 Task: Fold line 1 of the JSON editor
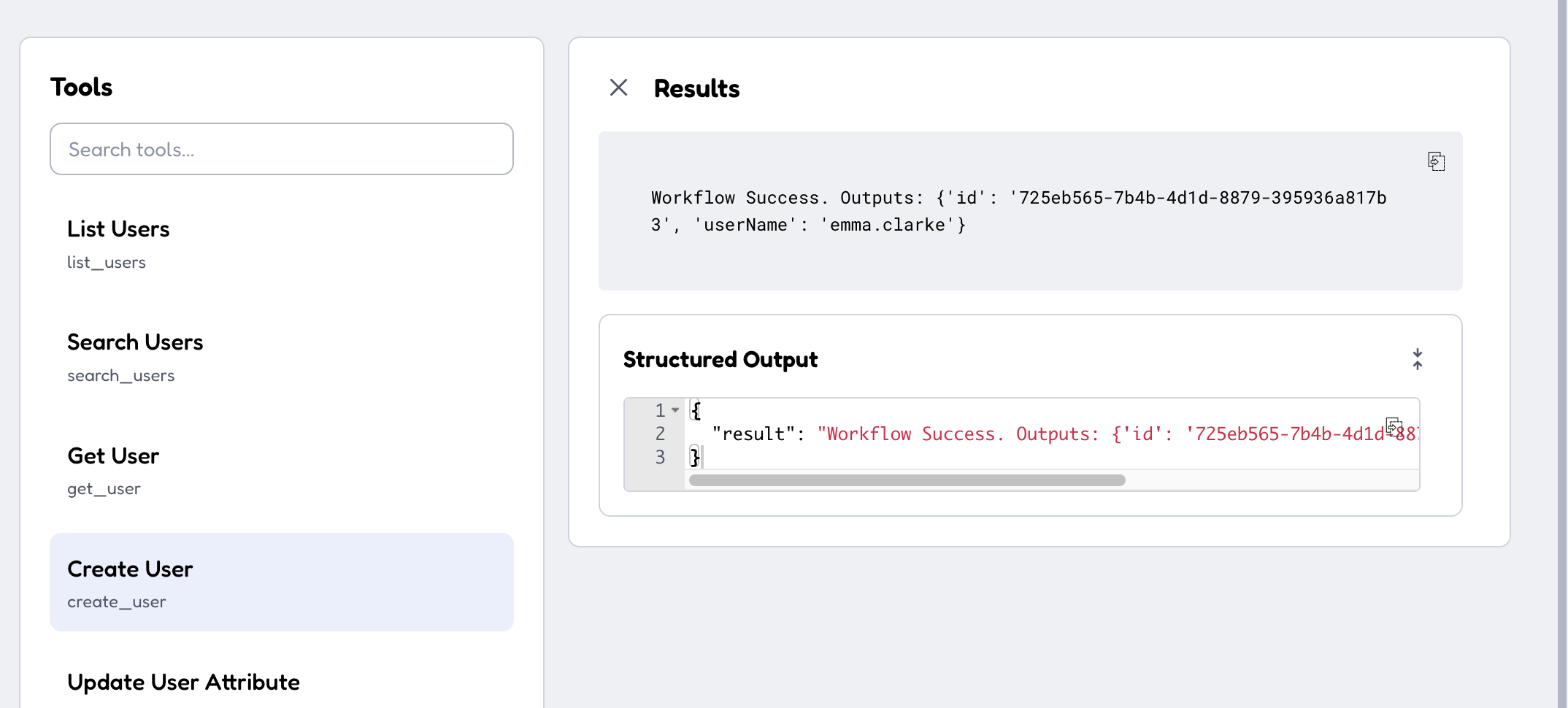coord(676,410)
